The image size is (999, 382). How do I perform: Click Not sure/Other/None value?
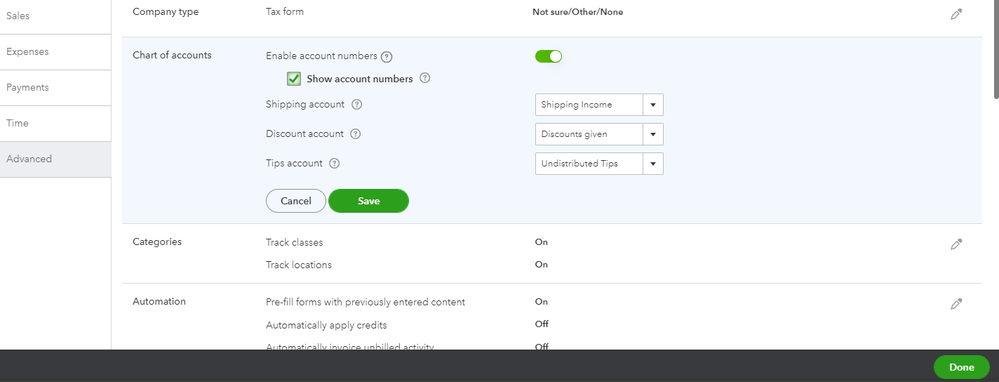click(x=578, y=11)
